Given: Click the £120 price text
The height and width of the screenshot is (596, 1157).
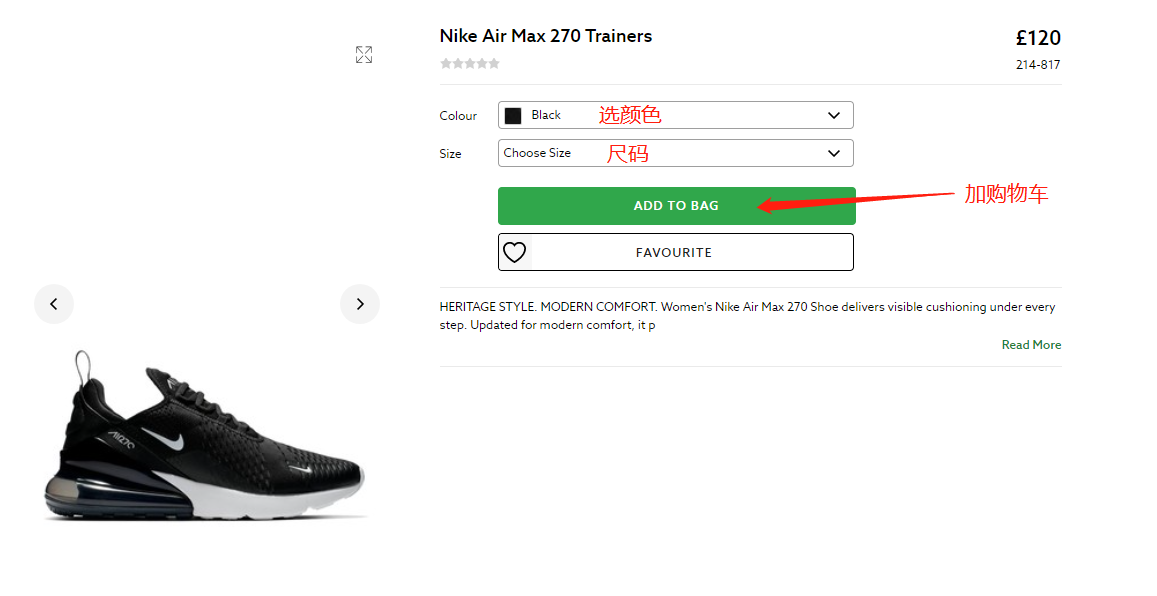Looking at the screenshot, I should (x=1038, y=38).
